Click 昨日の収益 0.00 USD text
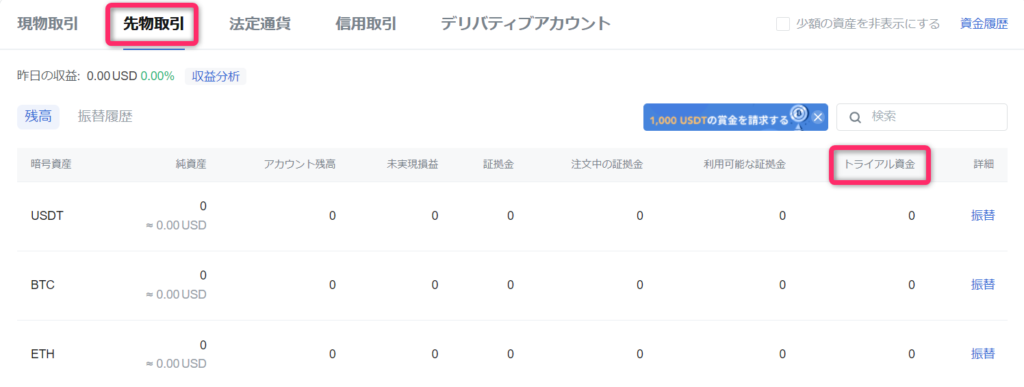Image resolution: width=1024 pixels, height=387 pixels. point(76,76)
